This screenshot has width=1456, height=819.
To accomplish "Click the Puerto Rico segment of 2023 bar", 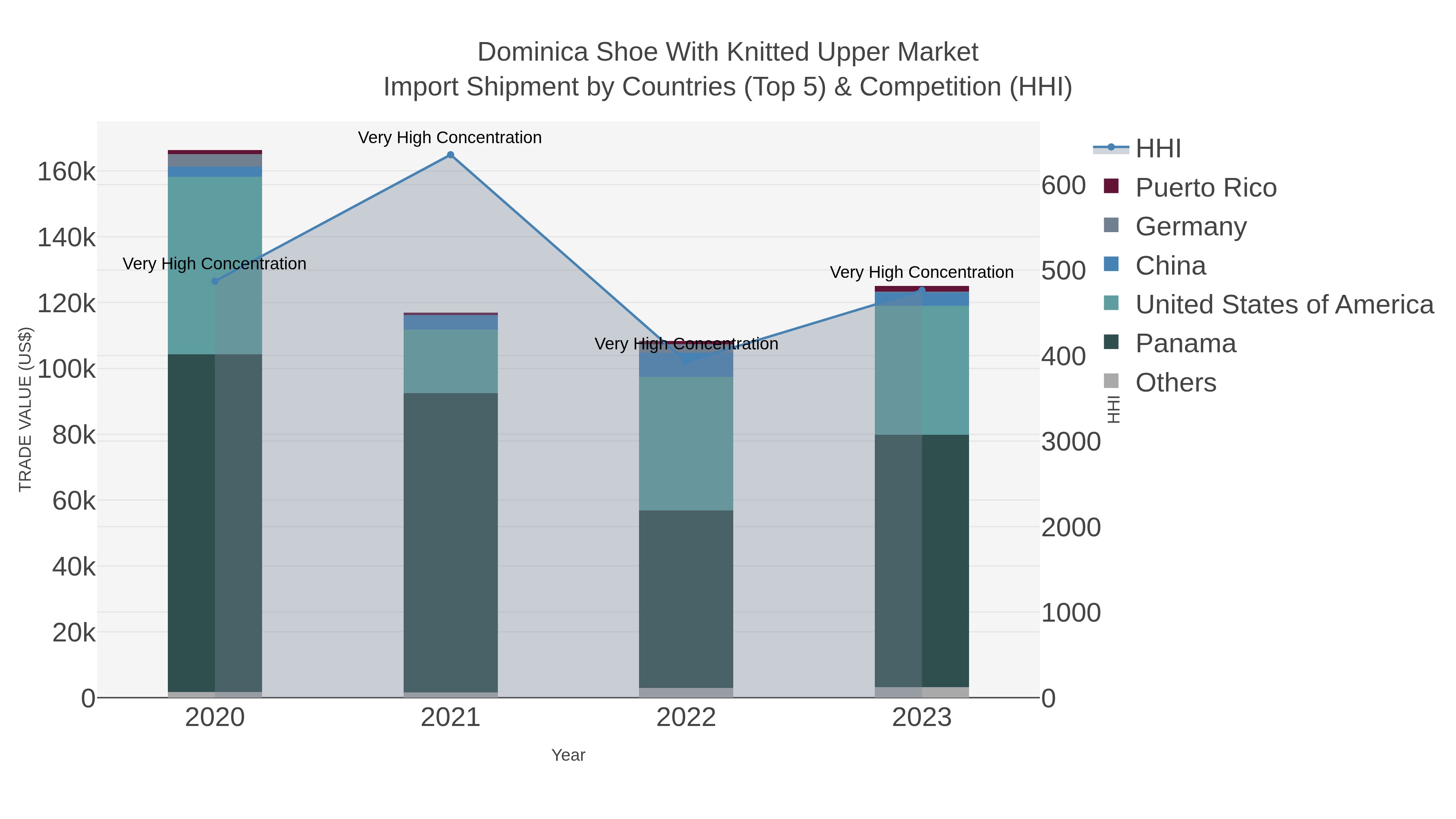I will click(922, 289).
